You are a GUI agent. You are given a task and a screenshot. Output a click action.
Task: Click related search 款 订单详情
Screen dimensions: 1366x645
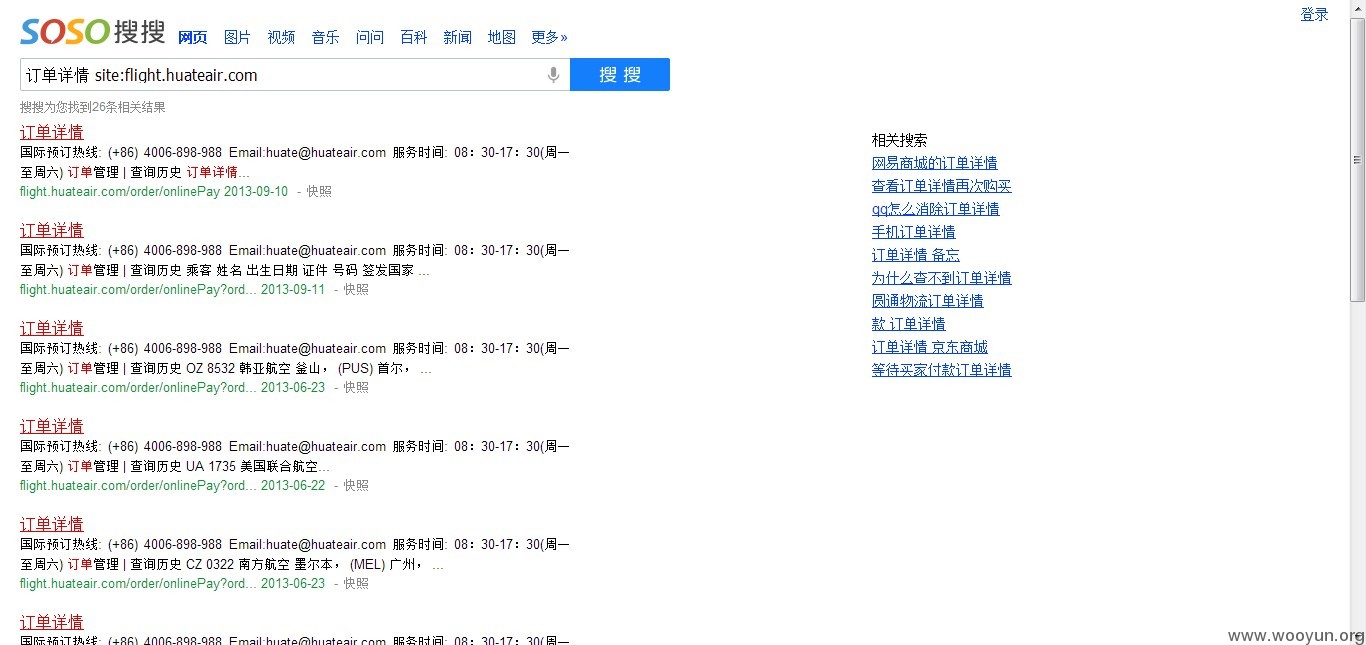pyautogui.click(x=909, y=324)
